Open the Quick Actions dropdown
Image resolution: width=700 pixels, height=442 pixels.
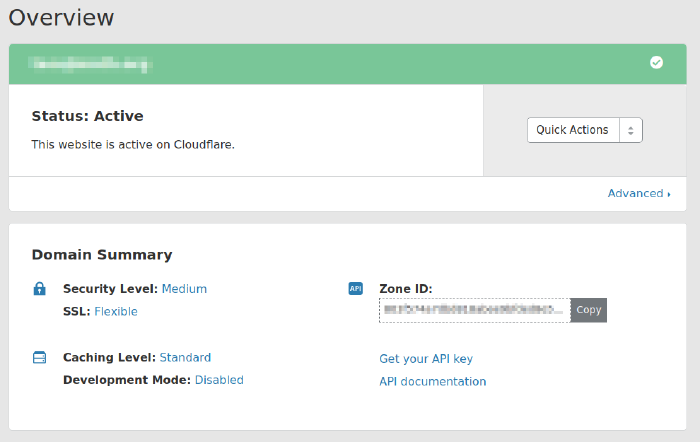pyautogui.click(x=573, y=130)
